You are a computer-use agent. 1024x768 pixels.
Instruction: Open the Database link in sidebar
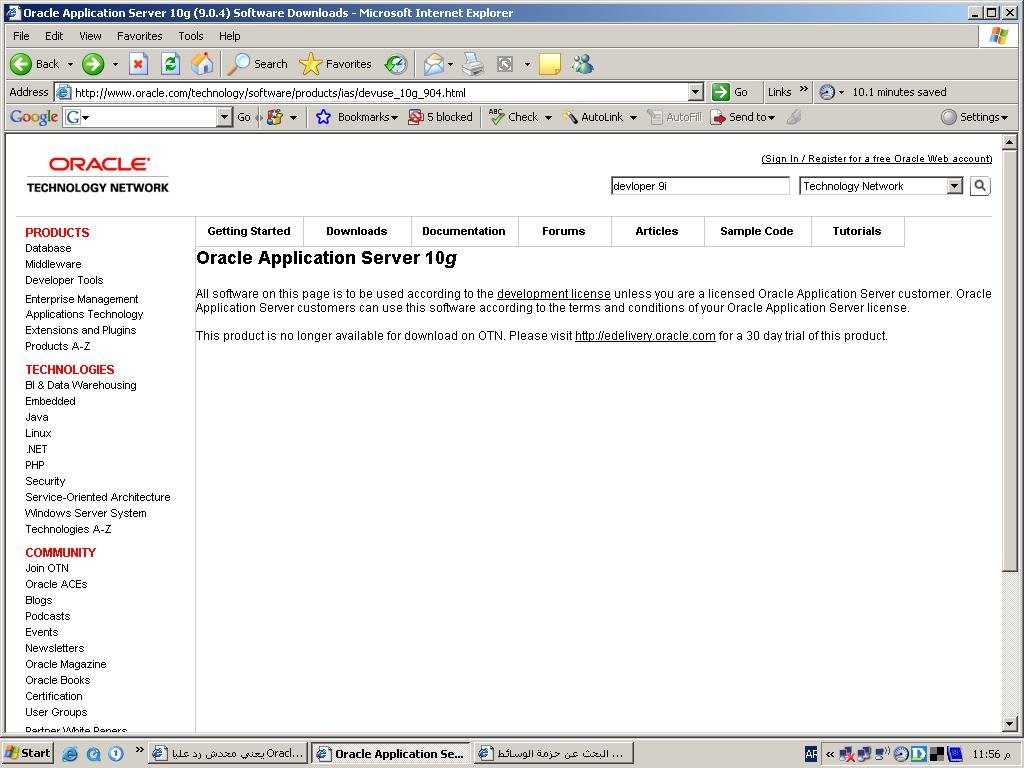pos(48,248)
